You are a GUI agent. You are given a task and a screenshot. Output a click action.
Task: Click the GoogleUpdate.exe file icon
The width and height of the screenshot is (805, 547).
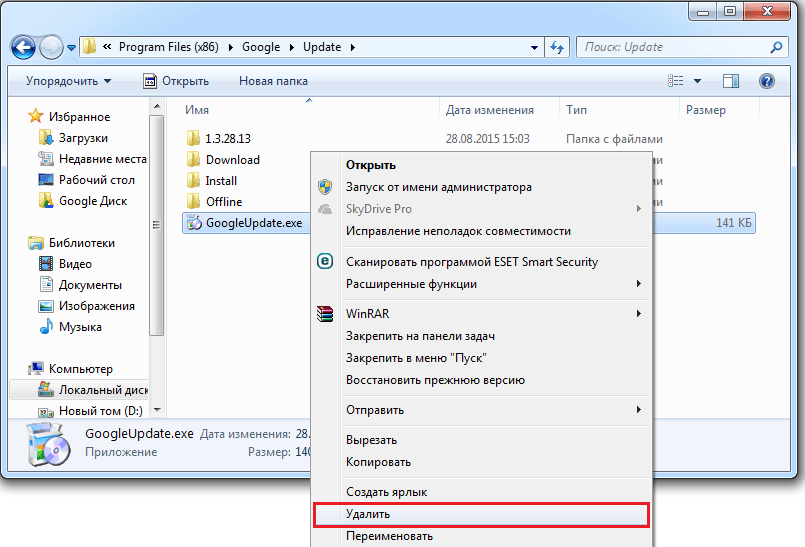tap(194, 223)
